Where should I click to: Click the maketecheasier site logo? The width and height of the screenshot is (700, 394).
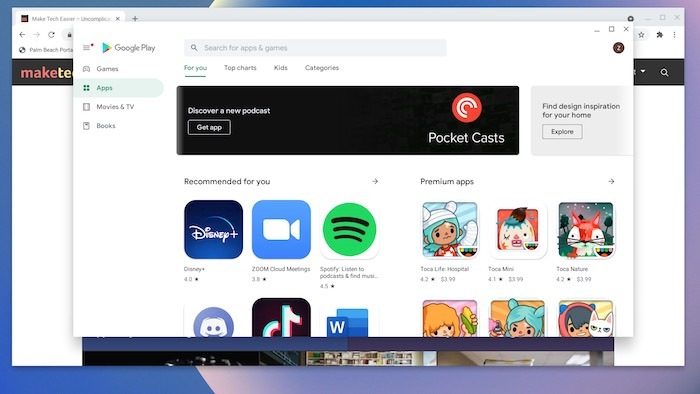(46, 72)
